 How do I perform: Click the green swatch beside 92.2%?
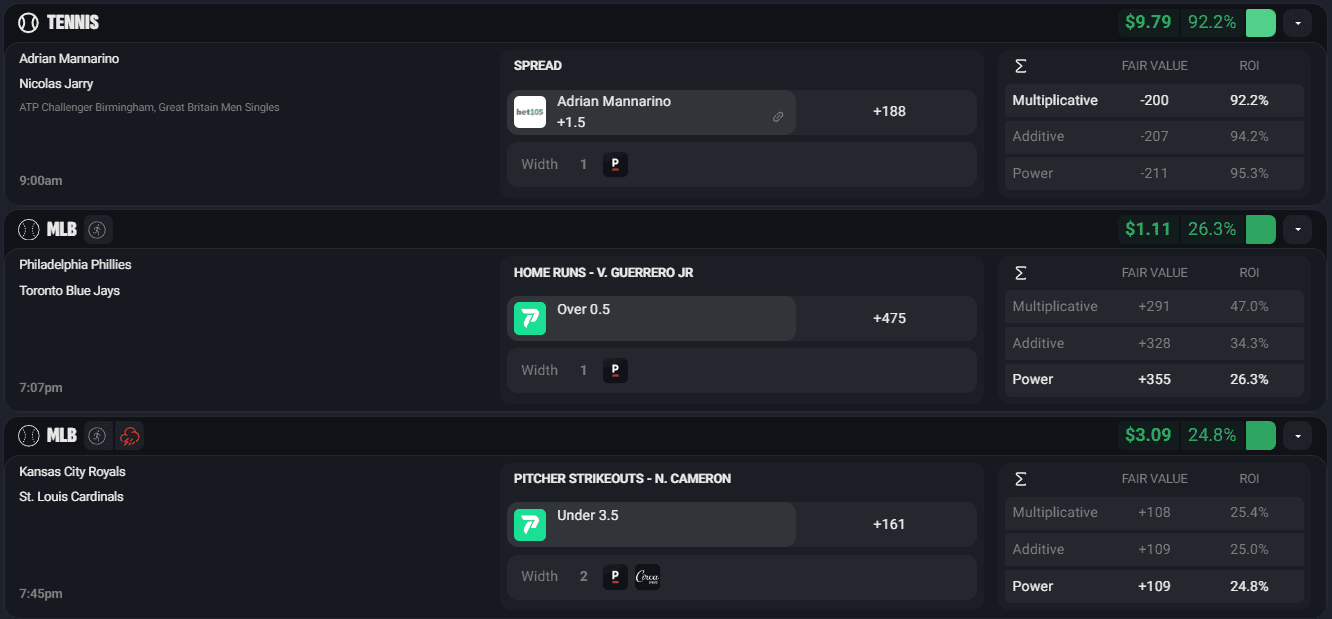(x=1260, y=22)
